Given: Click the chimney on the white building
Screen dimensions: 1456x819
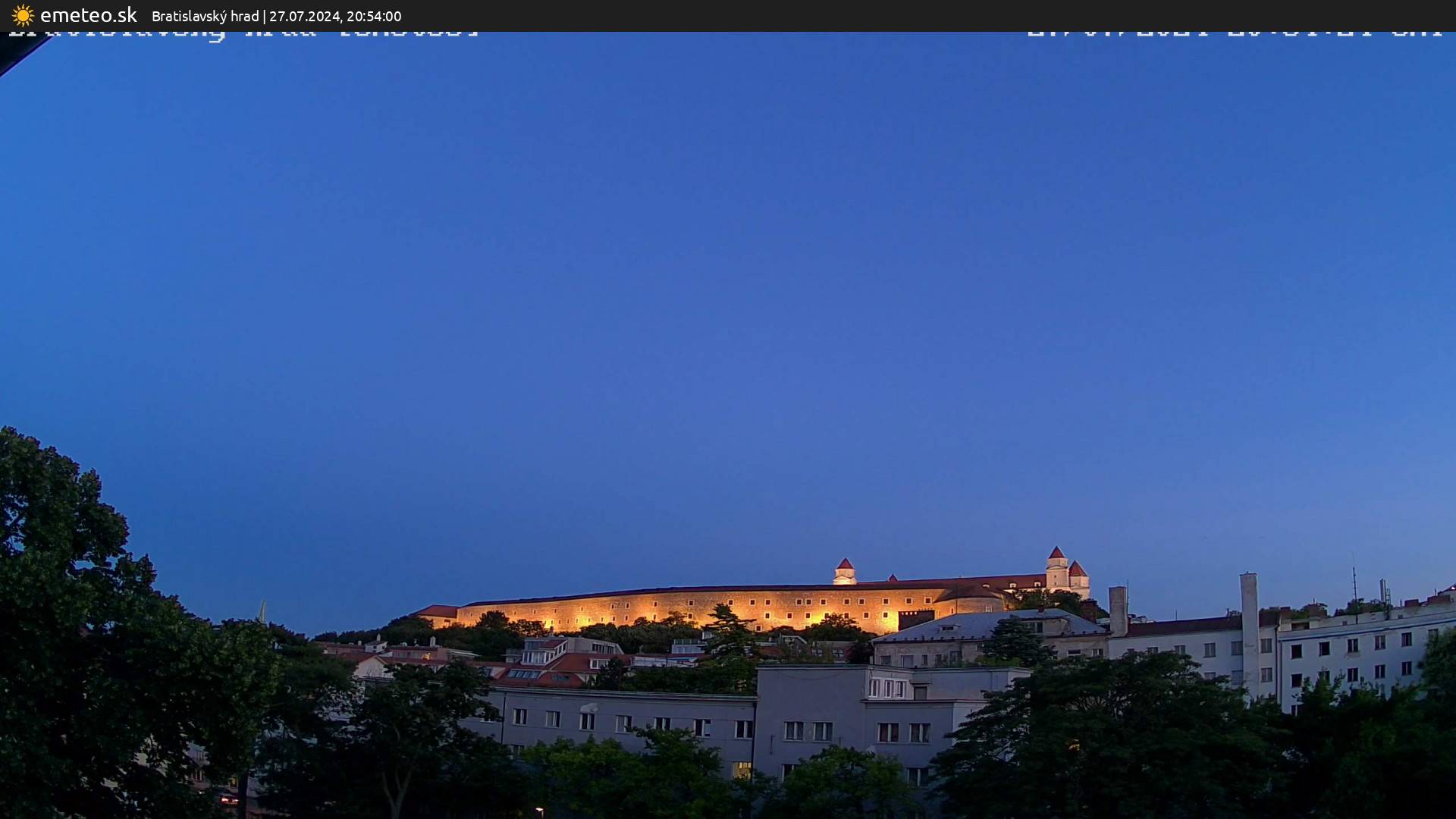Looking at the screenshot, I should click(x=1249, y=607).
